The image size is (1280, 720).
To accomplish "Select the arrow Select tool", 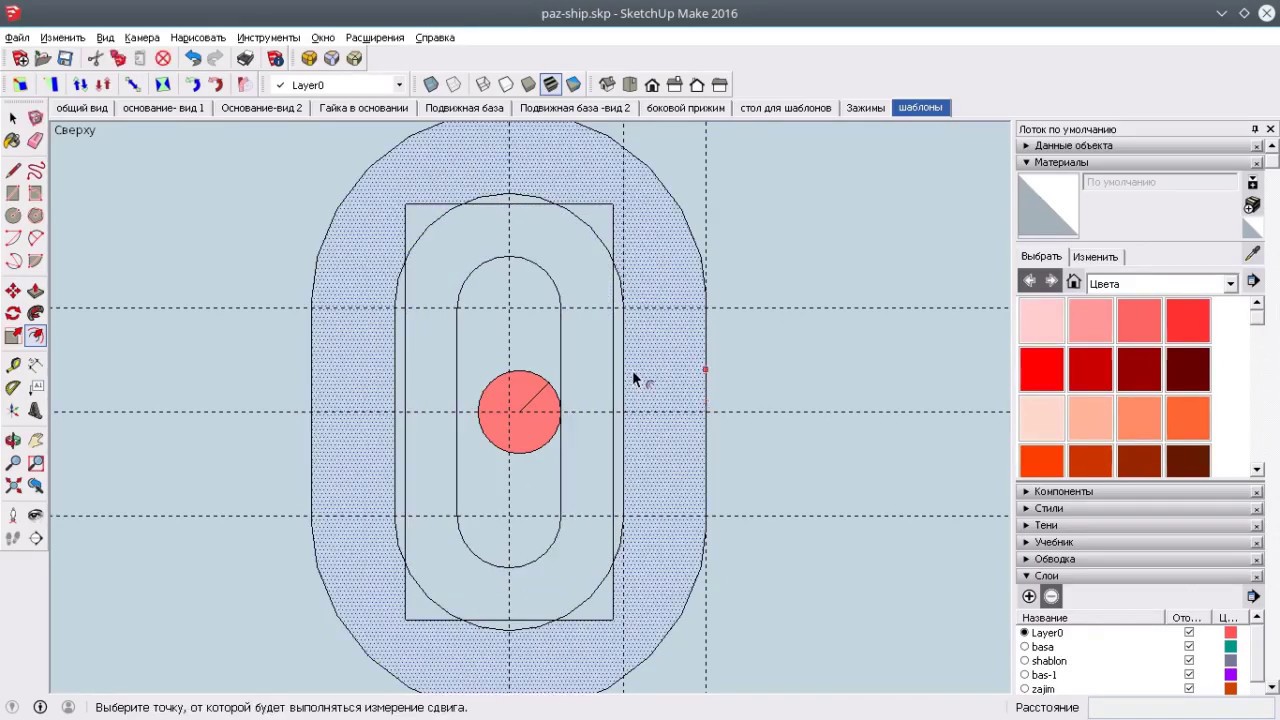I will point(13,119).
